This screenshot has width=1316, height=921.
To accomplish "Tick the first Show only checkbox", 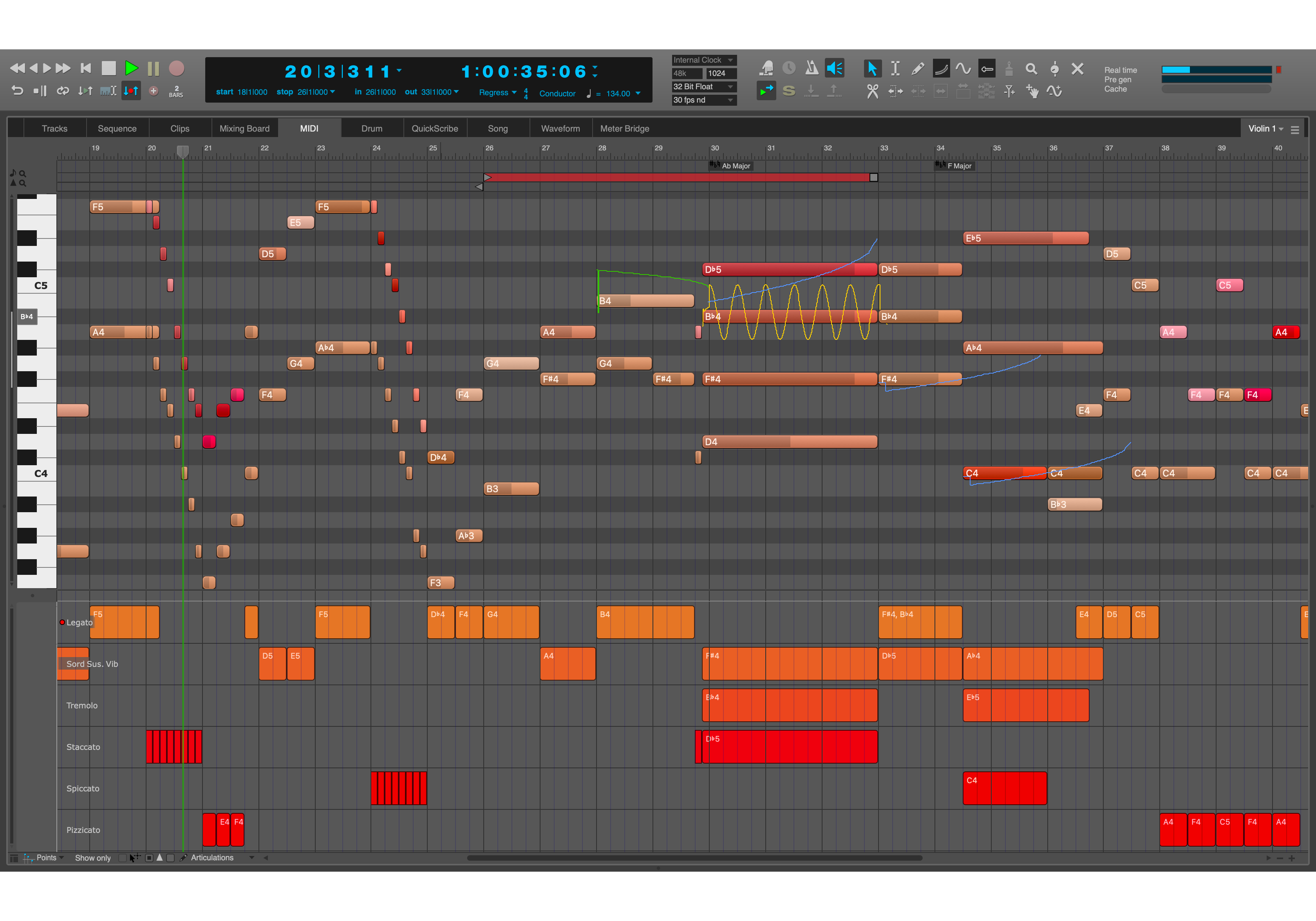I will point(122,858).
